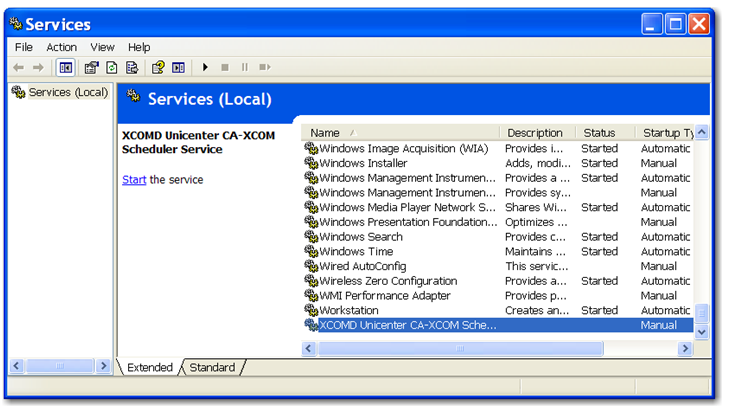Click the Start Service play icon

205,67
